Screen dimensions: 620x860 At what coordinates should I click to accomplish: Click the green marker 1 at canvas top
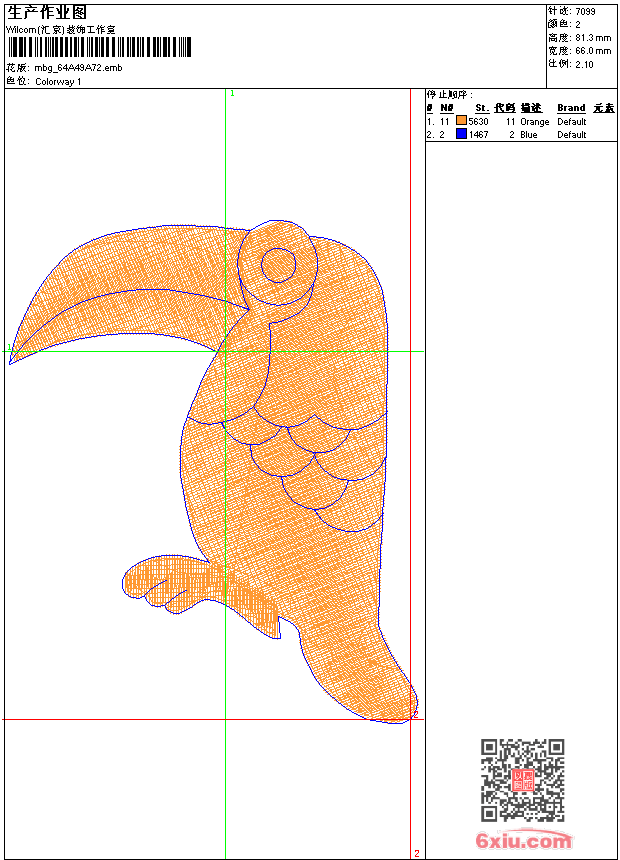(232, 94)
